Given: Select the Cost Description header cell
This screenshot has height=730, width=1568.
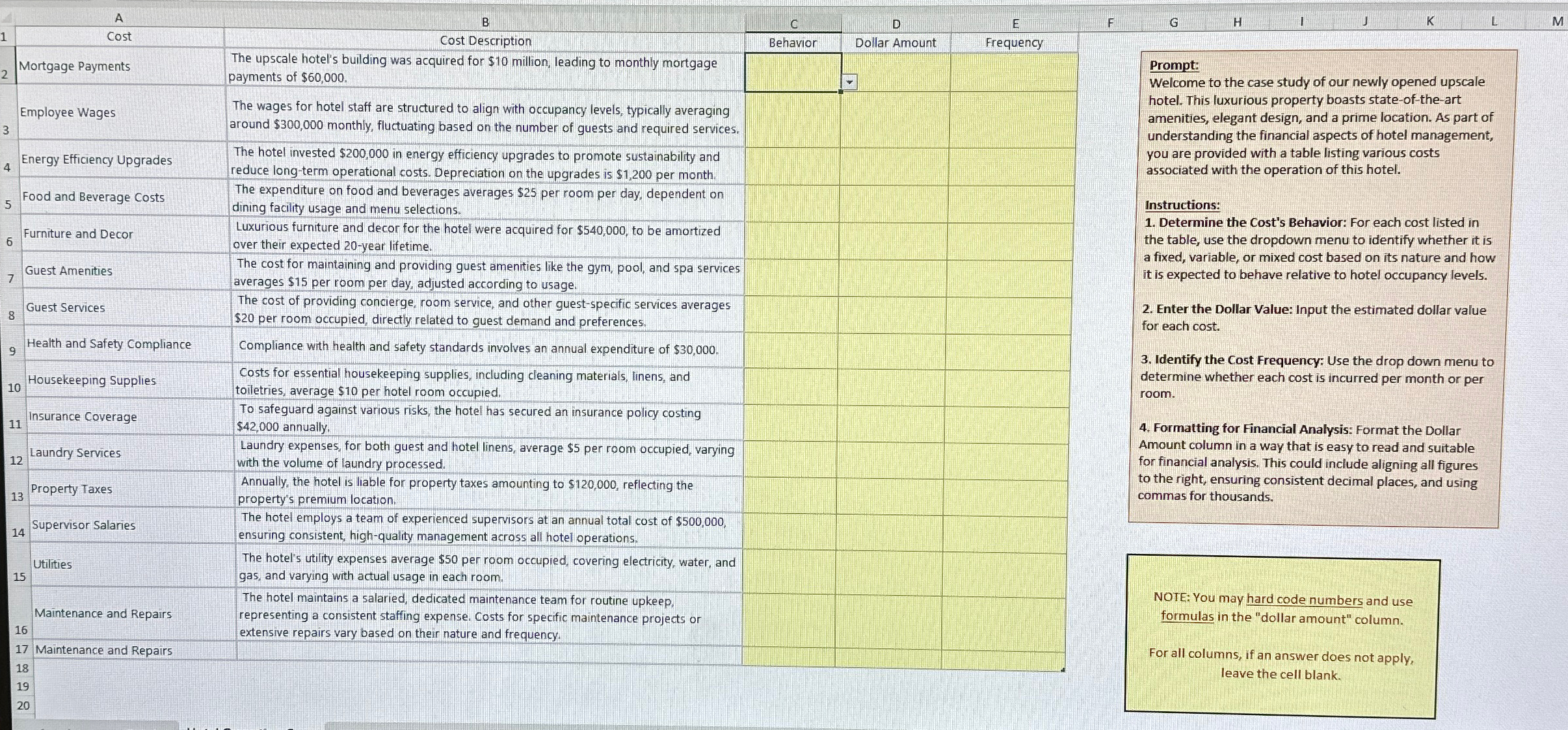Looking at the screenshot, I should [485, 40].
